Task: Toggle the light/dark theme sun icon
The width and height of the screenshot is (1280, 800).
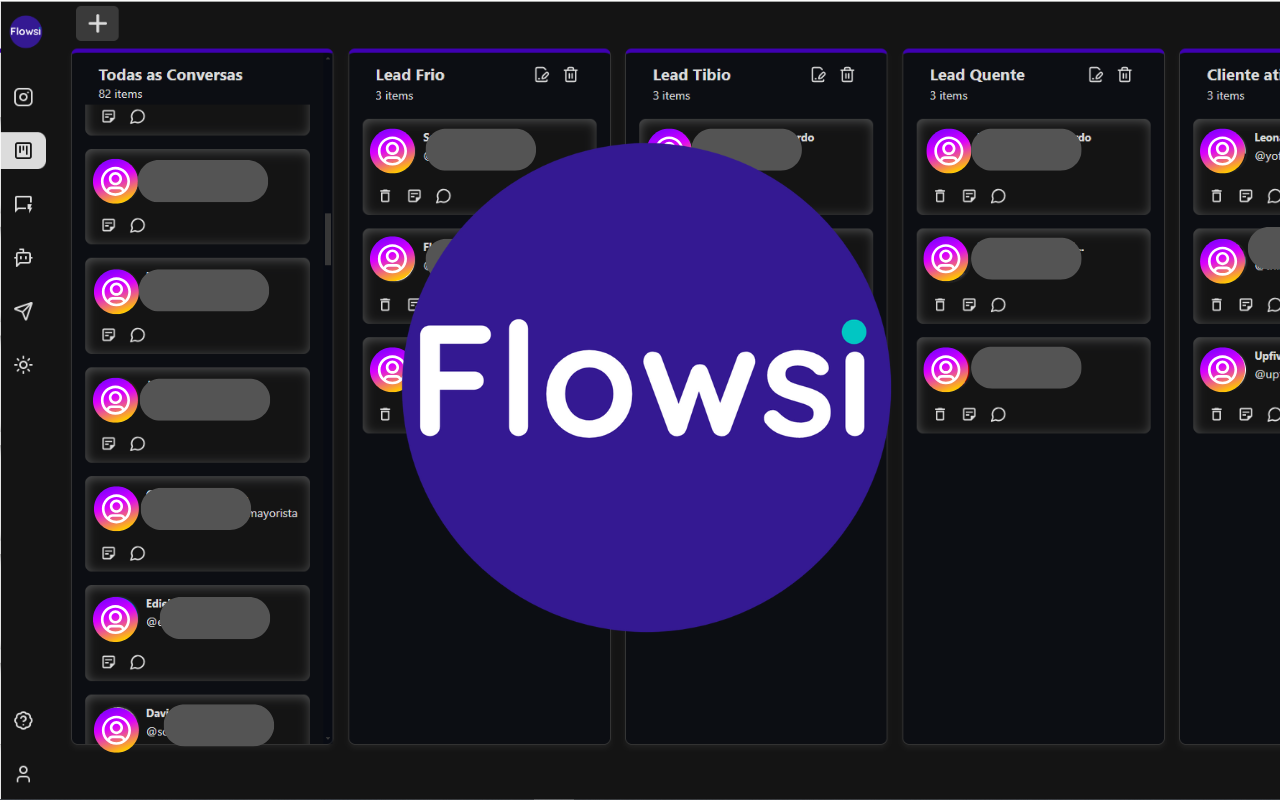Action: [24, 365]
